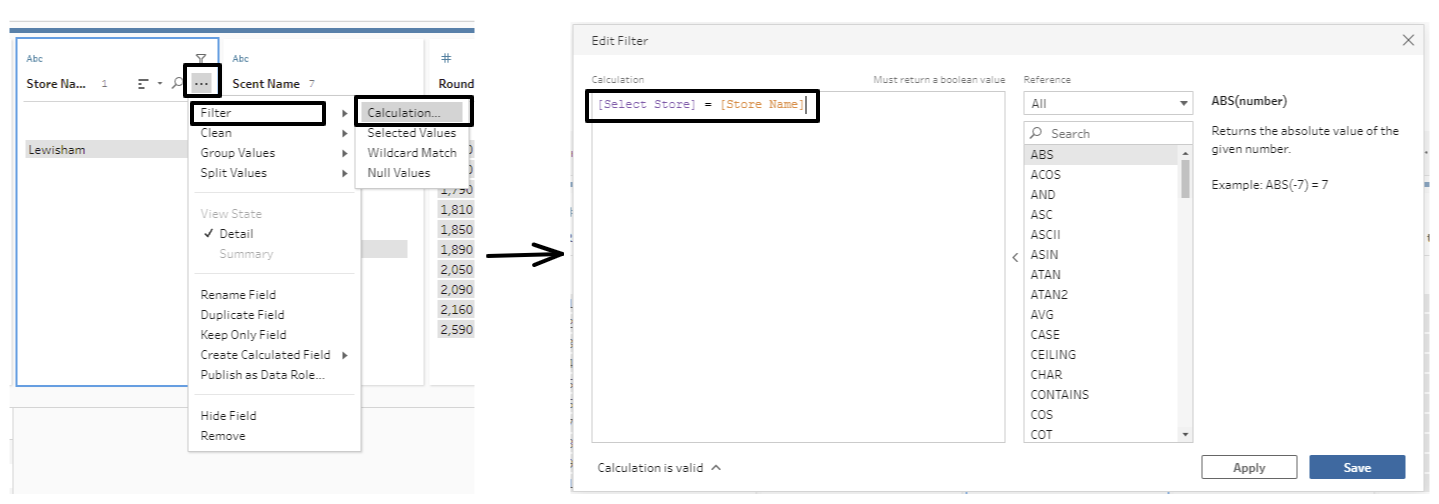Select Remove menu entry
Viewport: 1439px width, 504px height.
tap(273, 436)
